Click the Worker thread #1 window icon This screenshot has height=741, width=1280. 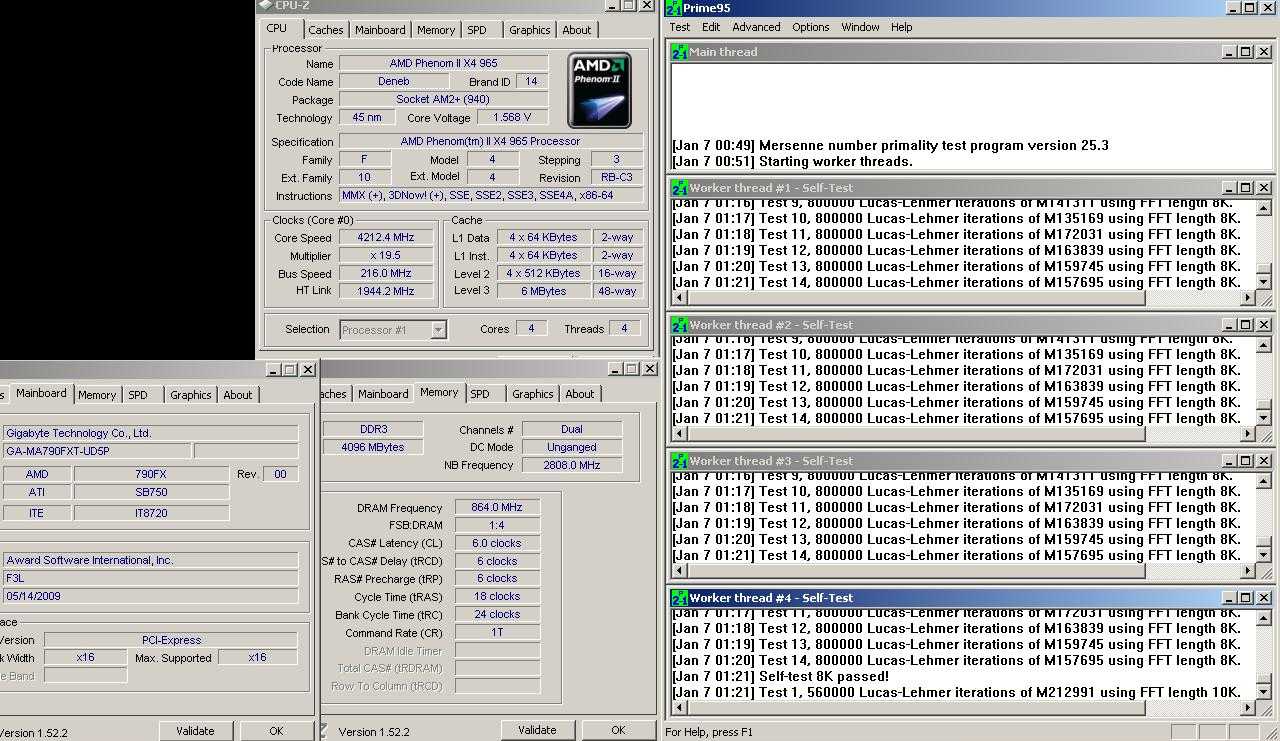click(679, 188)
